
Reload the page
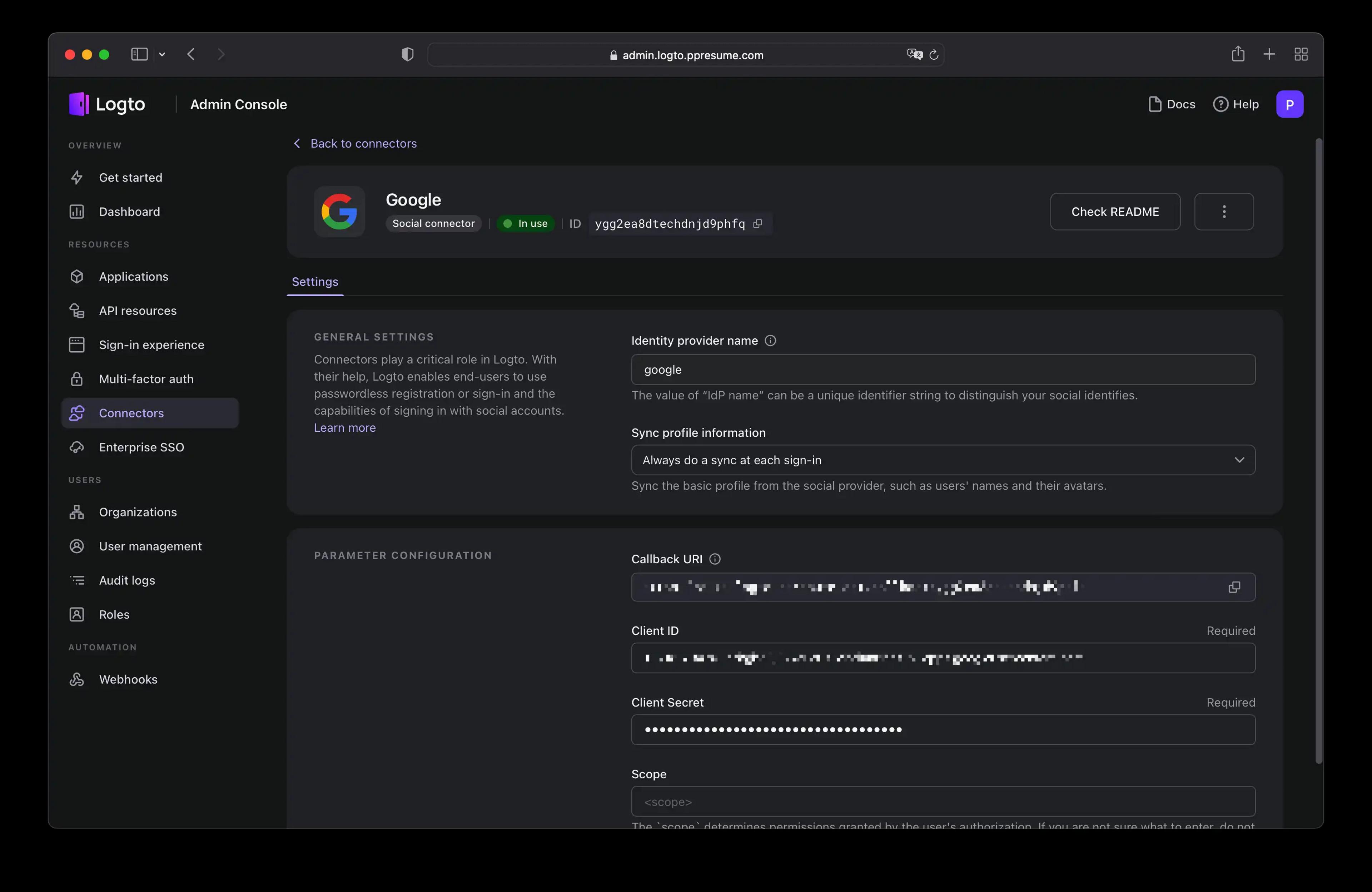pos(934,54)
